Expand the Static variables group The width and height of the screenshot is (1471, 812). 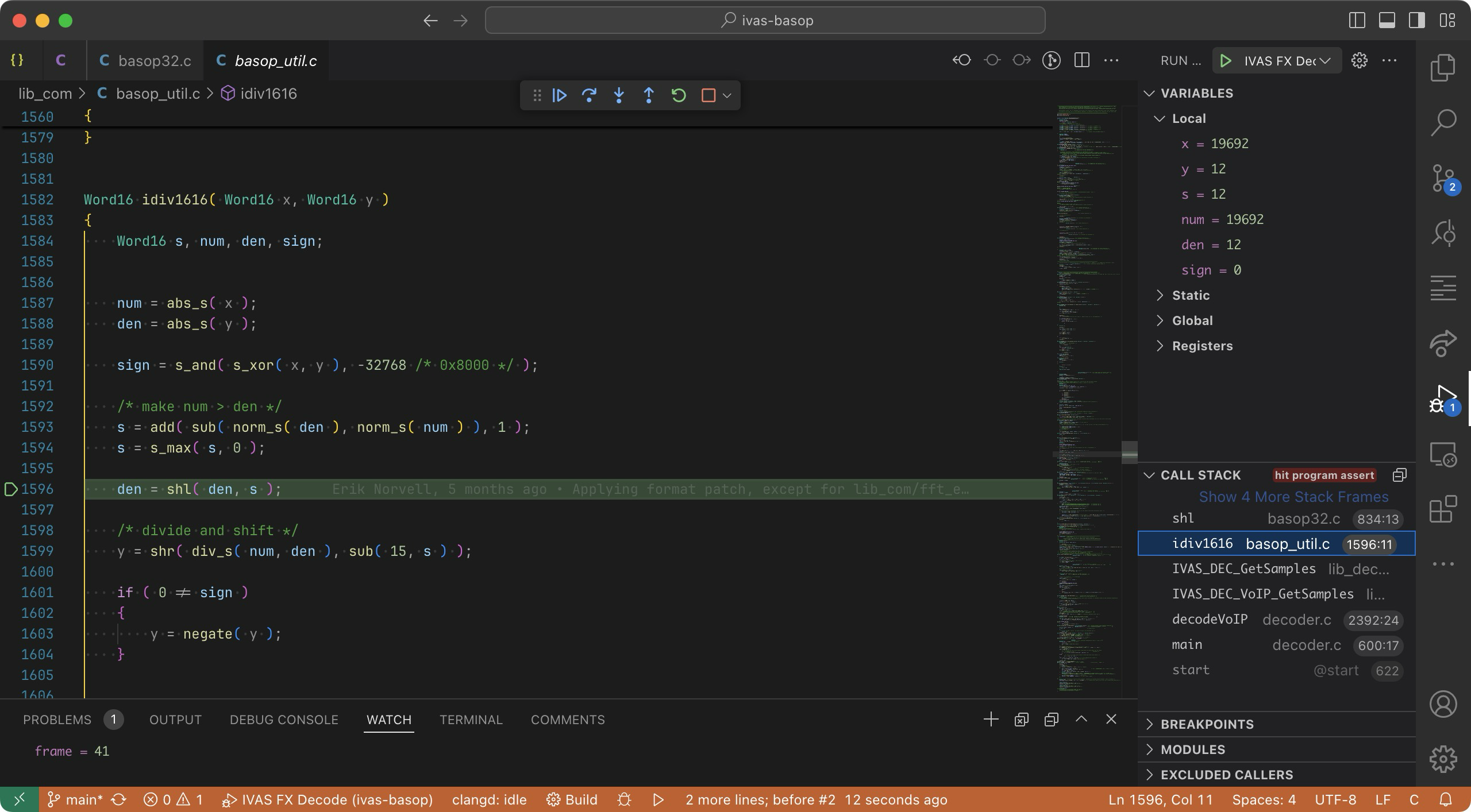tap(1191, 295)
